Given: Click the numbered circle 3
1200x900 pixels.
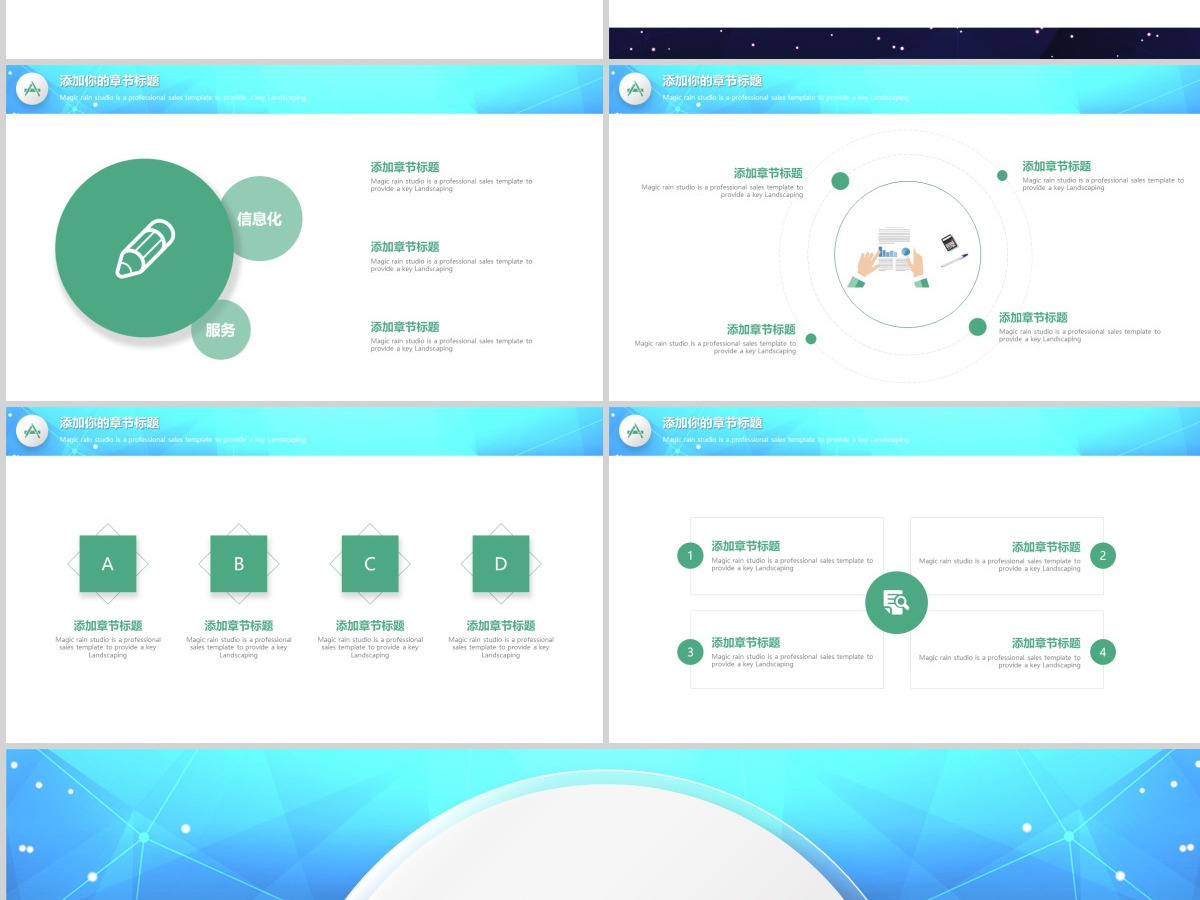Looking at the screenshot, I should (x=690, y=653).
